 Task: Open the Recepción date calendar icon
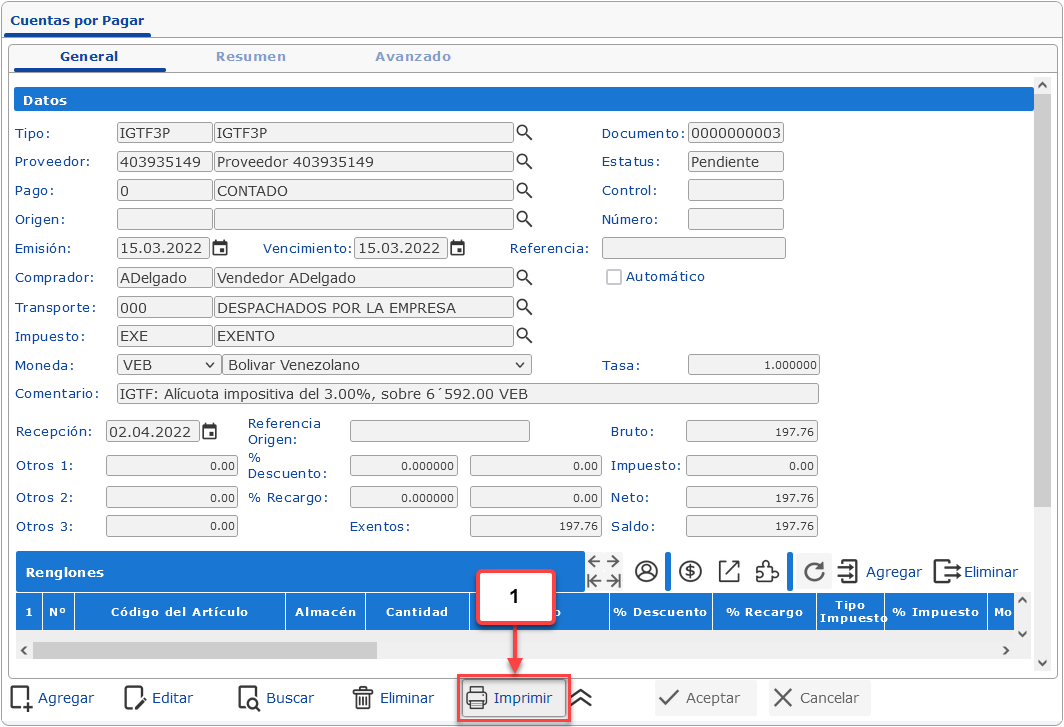coord(209,432)
